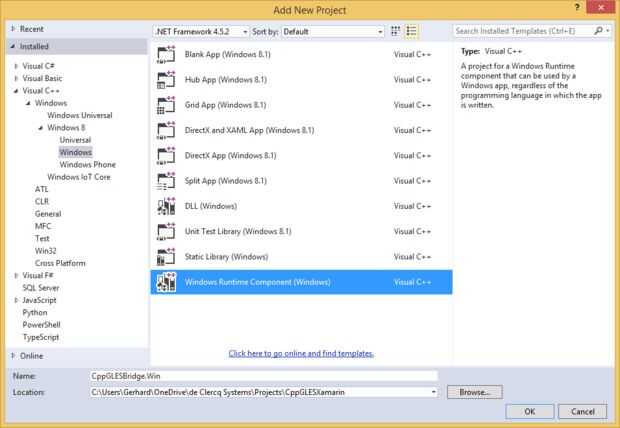Click the Browse button
Image resolution: width=620 pixels, height=428 pixels.
click(474, 392)
